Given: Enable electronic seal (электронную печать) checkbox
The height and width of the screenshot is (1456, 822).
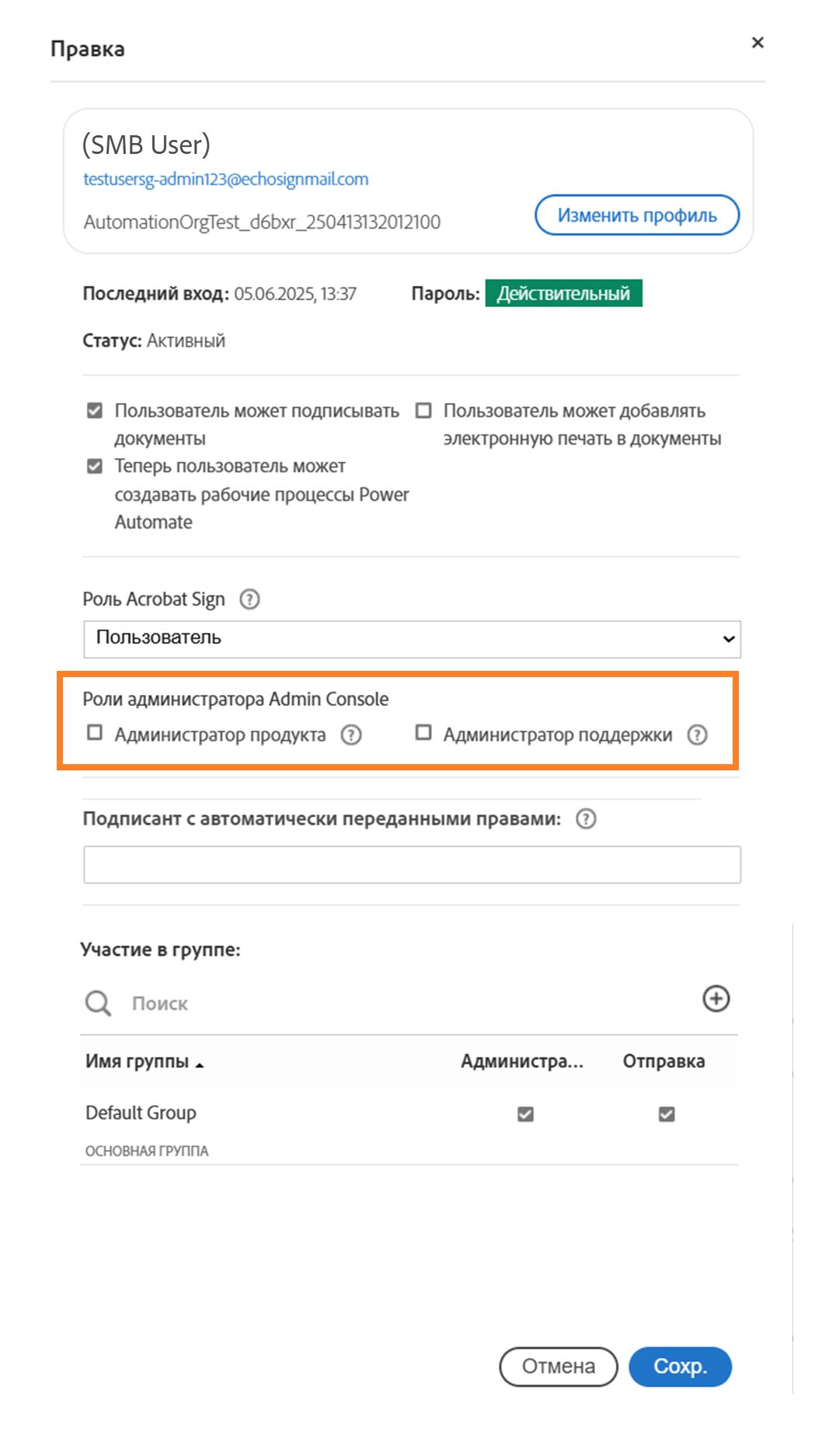Looking at the screenshot, I should [423, 410].
